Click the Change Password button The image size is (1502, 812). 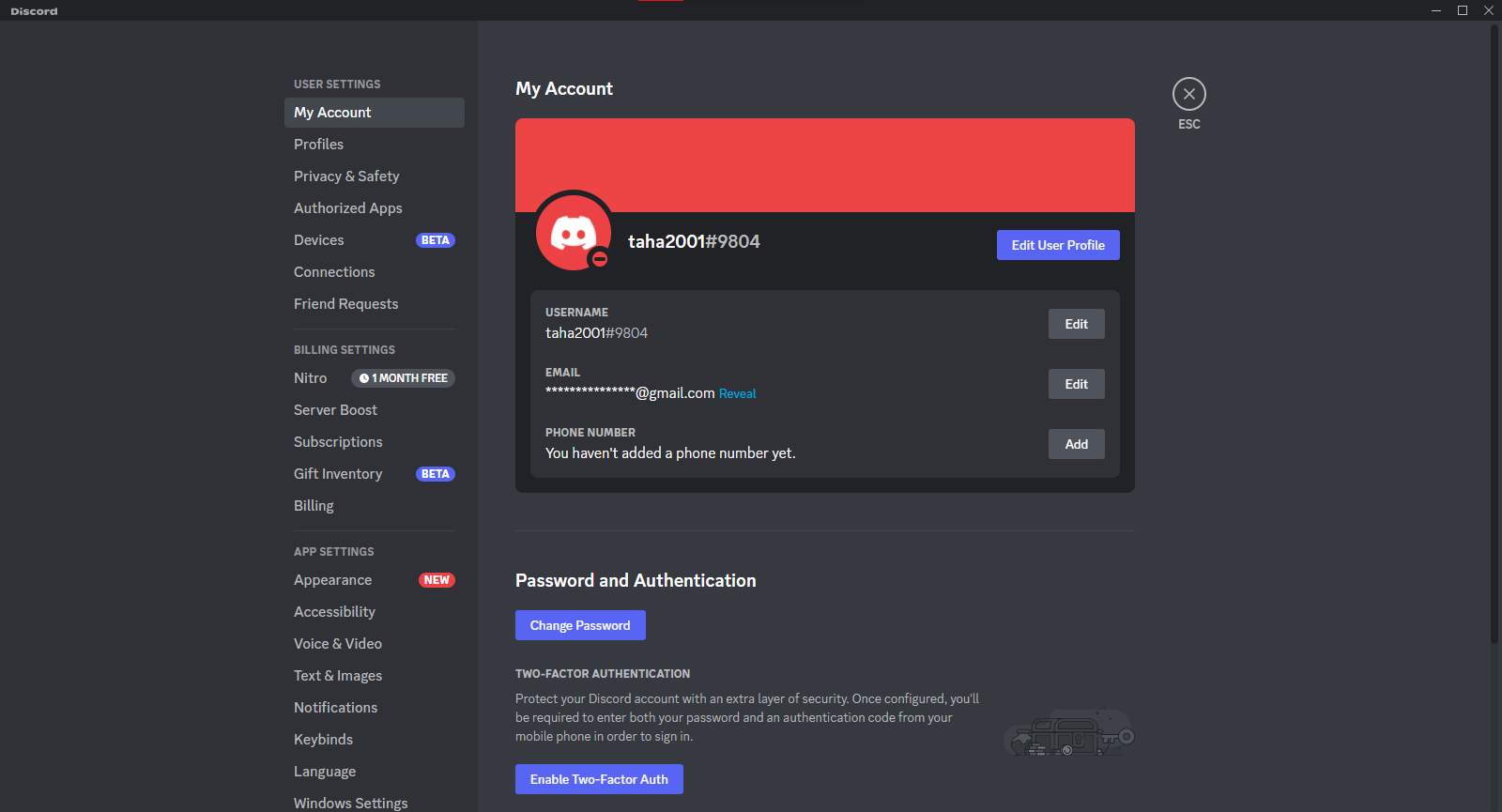tap(580, 625)
